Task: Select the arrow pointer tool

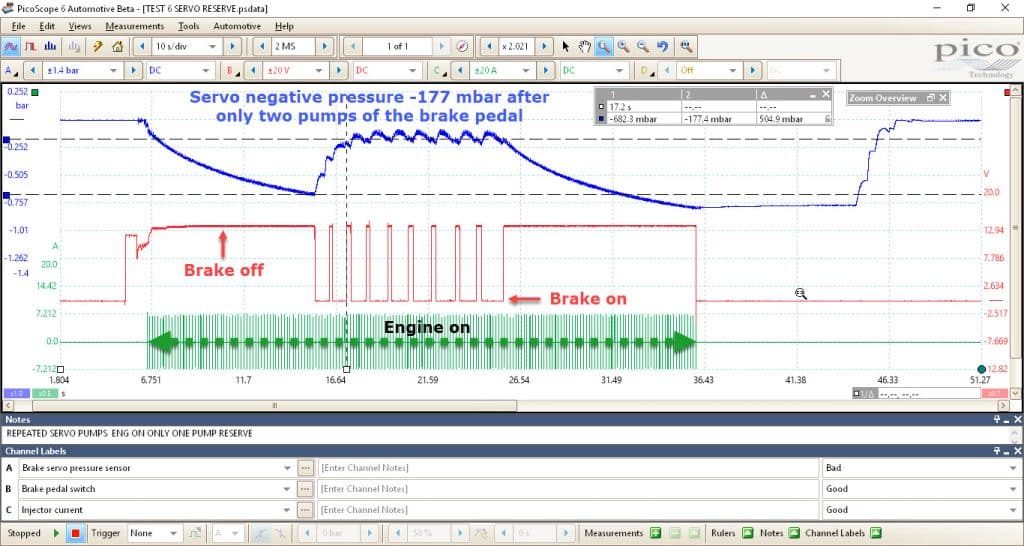Action: [566, 46]
